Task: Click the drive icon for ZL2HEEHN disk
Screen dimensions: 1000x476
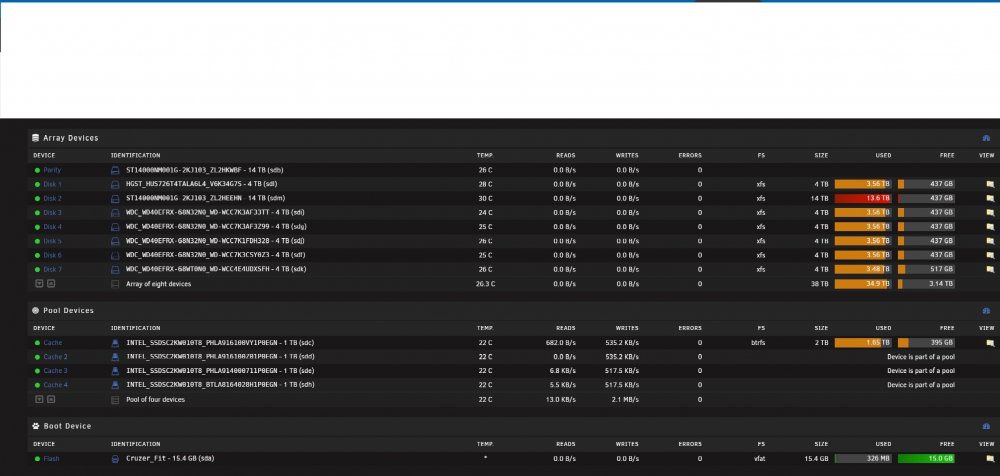Action: (x=115, y=198)
